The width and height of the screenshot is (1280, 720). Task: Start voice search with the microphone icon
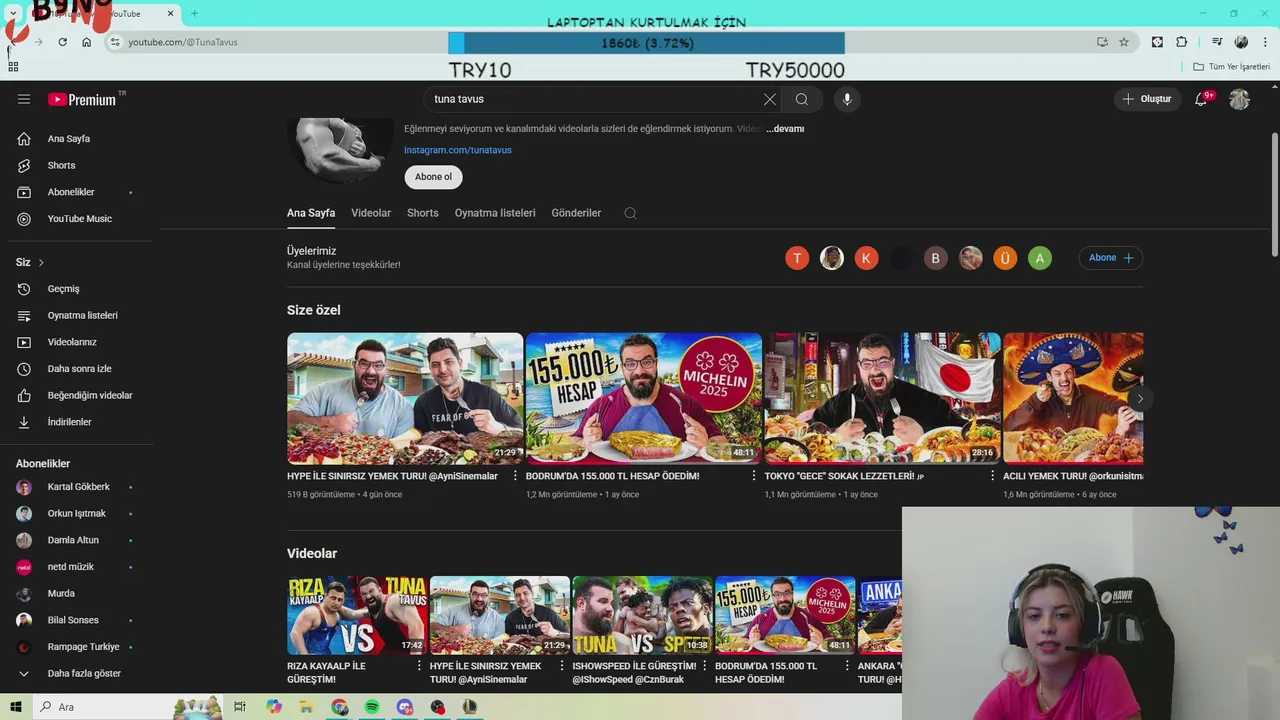(x=847, y=99)
